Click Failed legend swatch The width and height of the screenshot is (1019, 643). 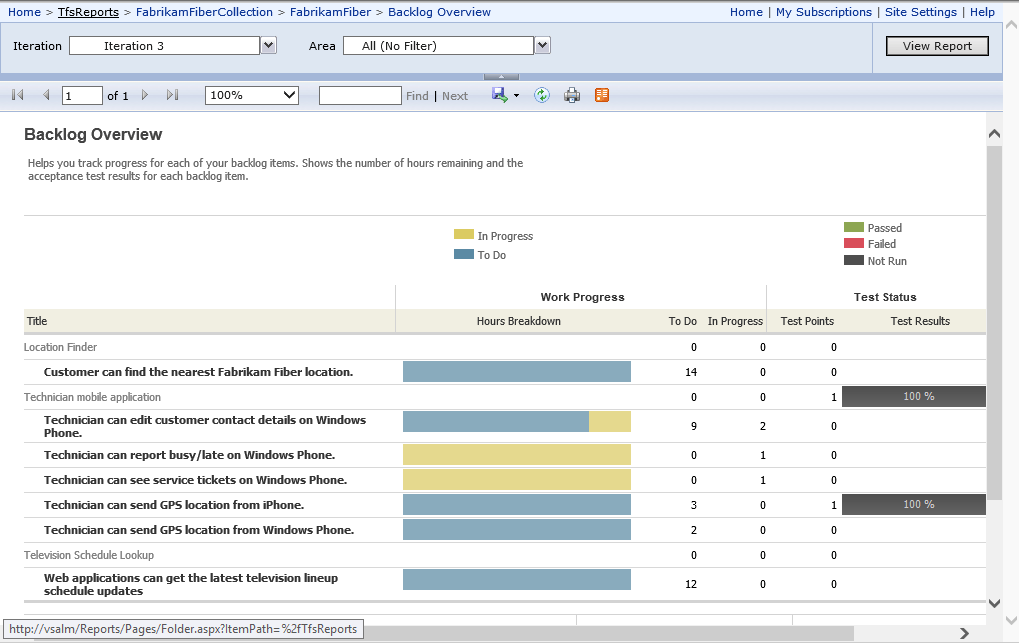point(854,243)
